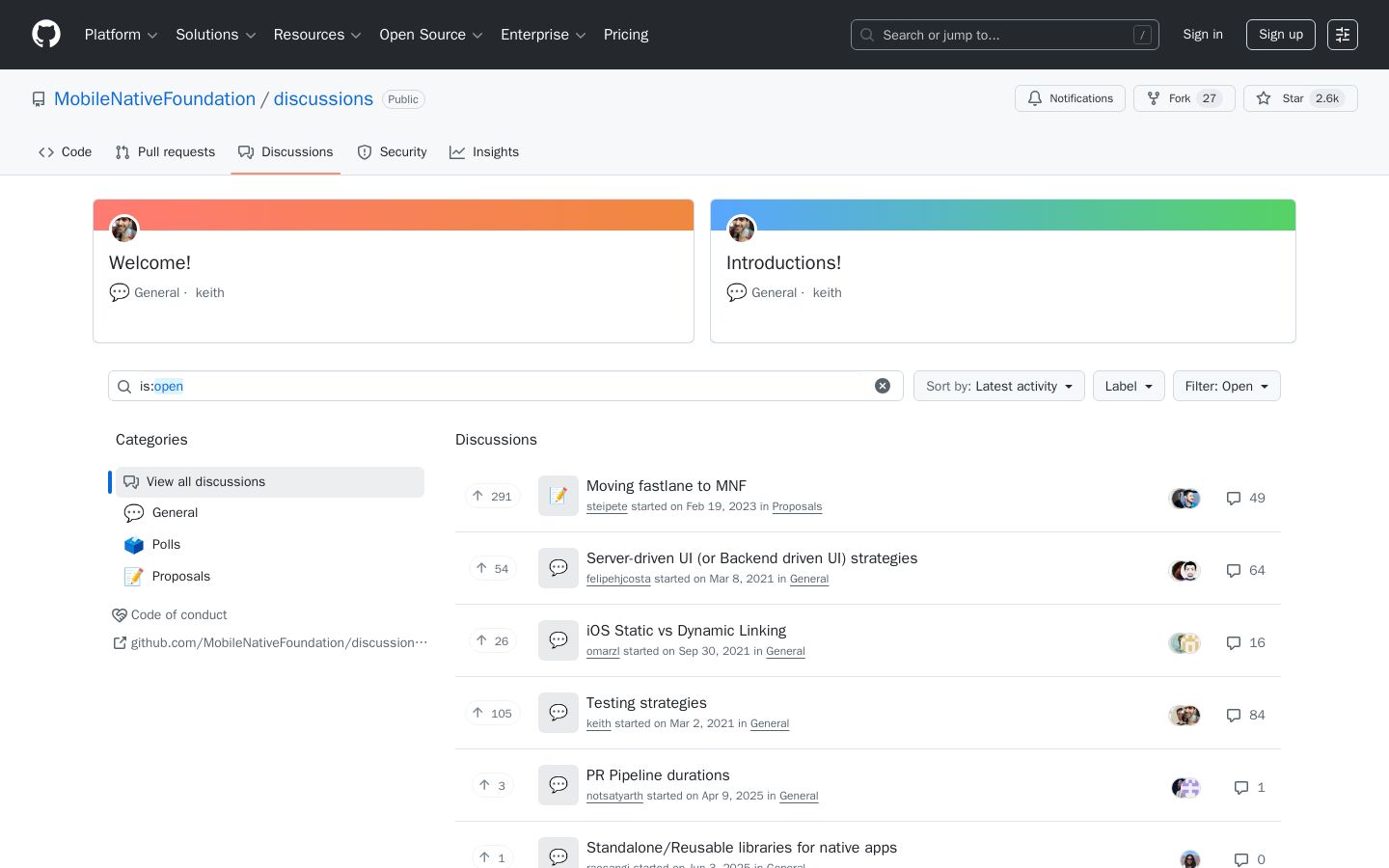Open comments for Server-driven UI strategies

1245,570
